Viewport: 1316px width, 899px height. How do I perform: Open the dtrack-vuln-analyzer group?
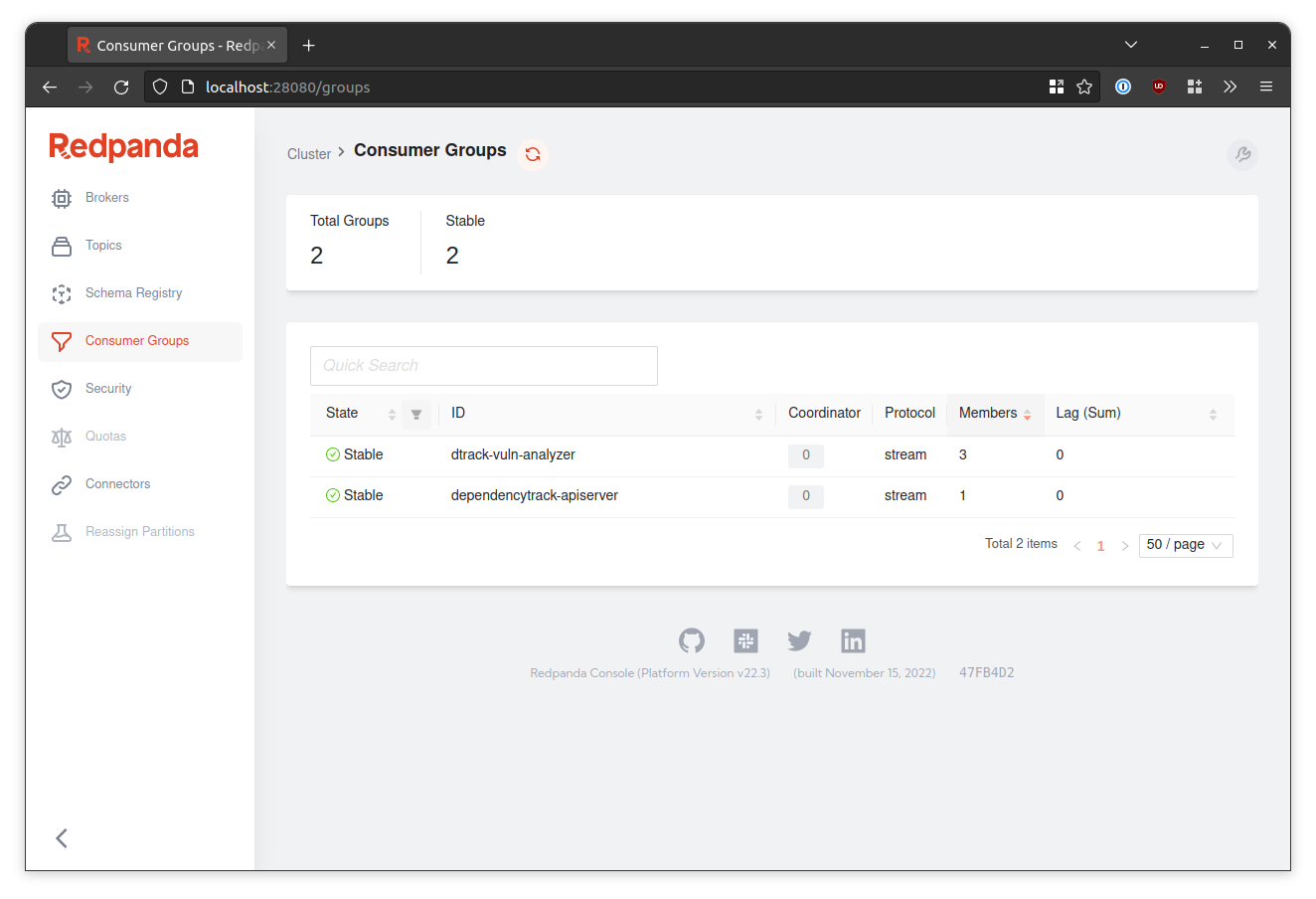click(513, 454)
